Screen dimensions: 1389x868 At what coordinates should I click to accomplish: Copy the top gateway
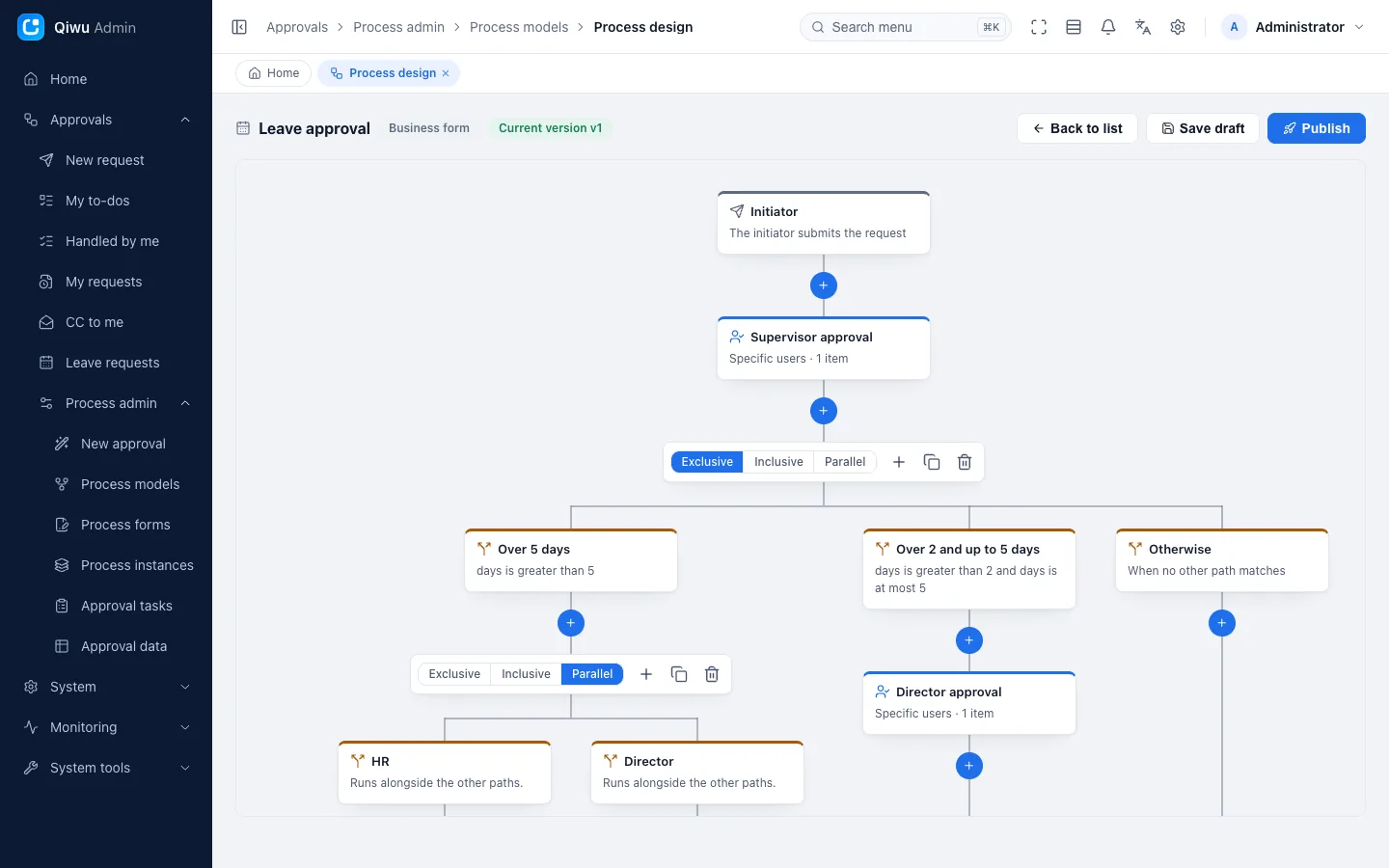pyautogui.click(x=932, y=462)
